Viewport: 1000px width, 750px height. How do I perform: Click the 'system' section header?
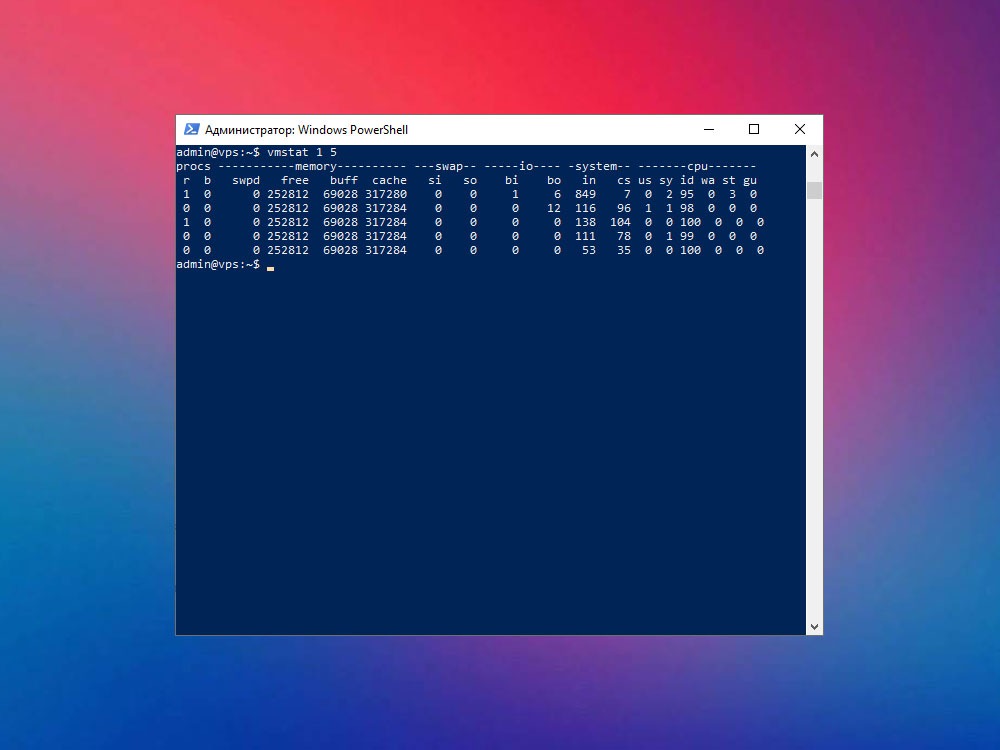(x=596, y=166)
